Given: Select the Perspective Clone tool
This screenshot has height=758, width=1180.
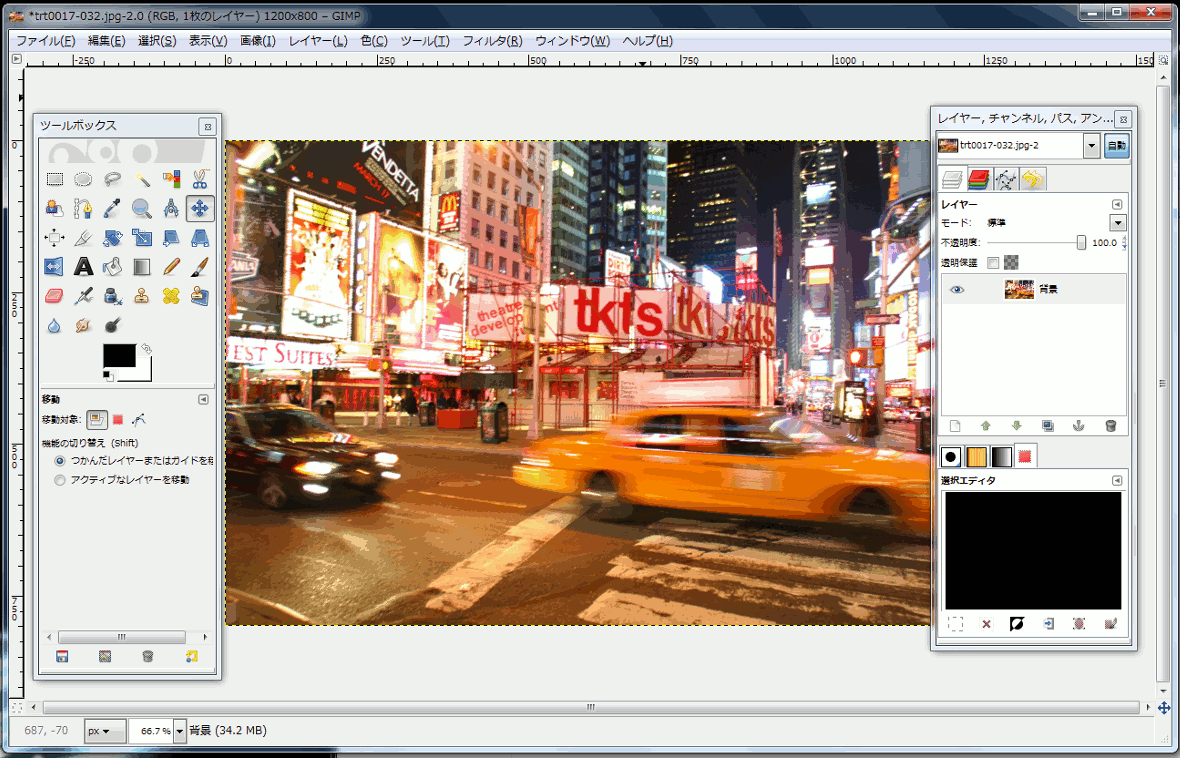Looking at the screenshot, I should [x=200, y=296].
